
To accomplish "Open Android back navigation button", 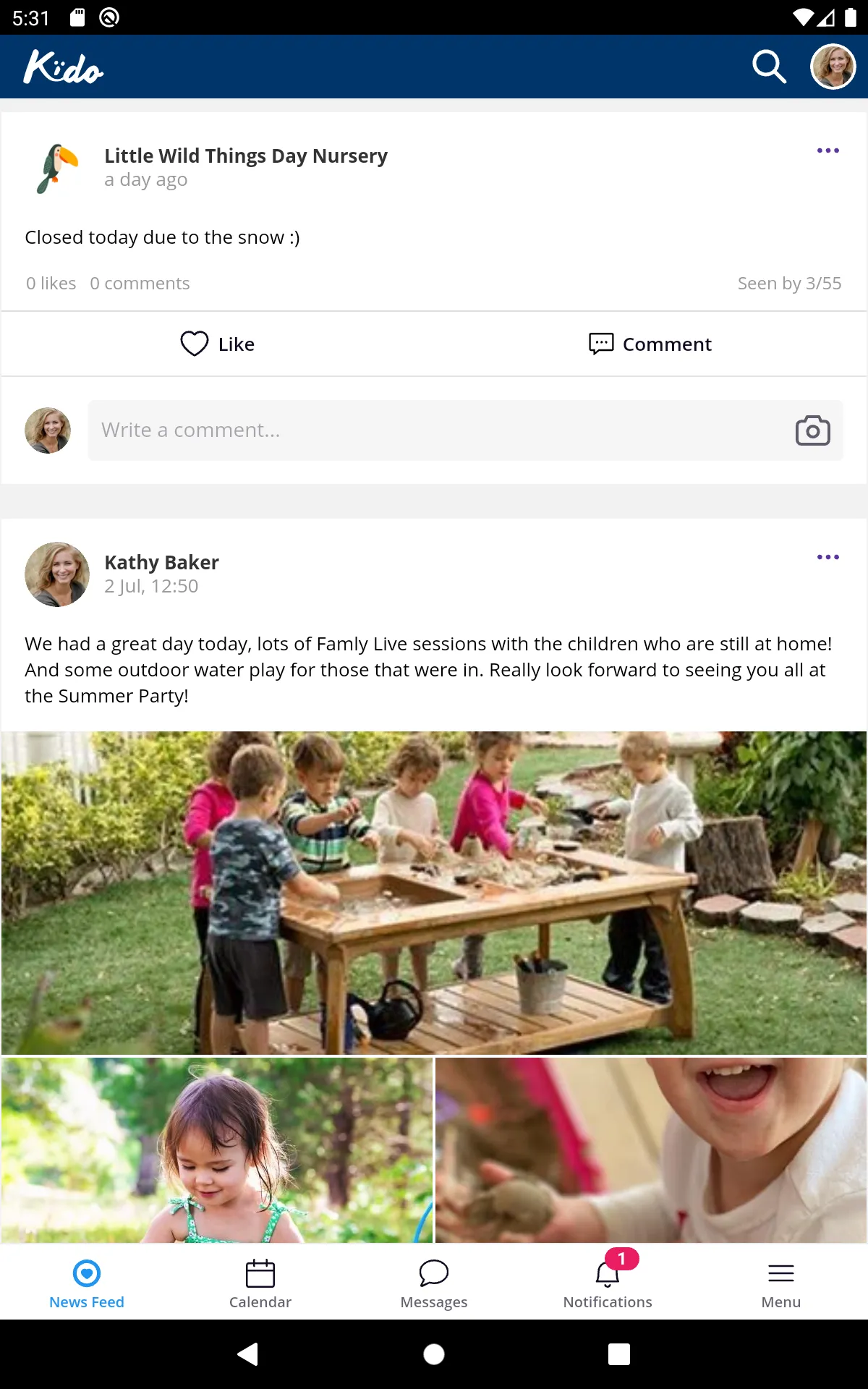I will point(248,1354).
